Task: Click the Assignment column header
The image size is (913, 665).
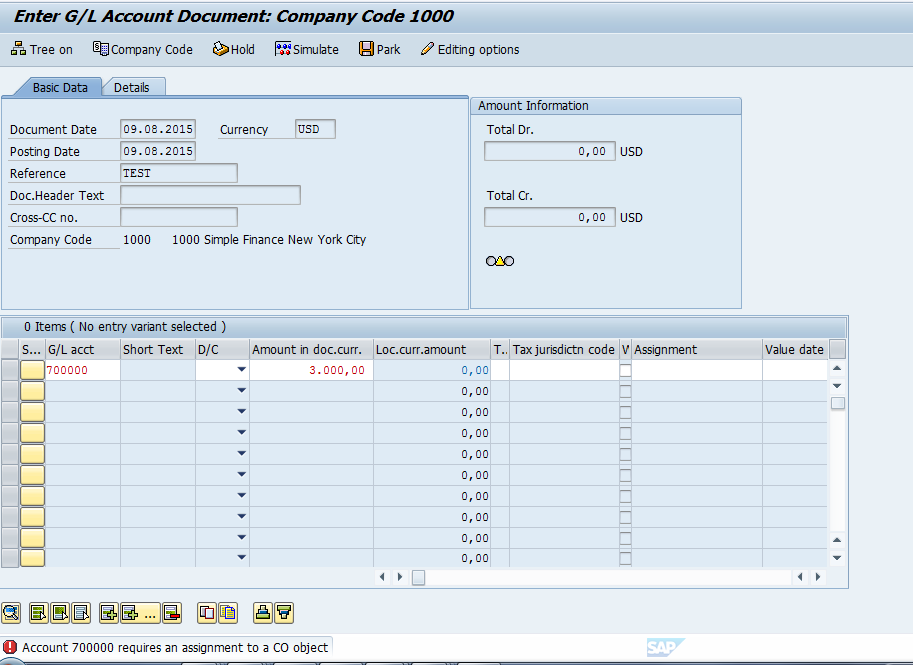Action: point(697,349)
